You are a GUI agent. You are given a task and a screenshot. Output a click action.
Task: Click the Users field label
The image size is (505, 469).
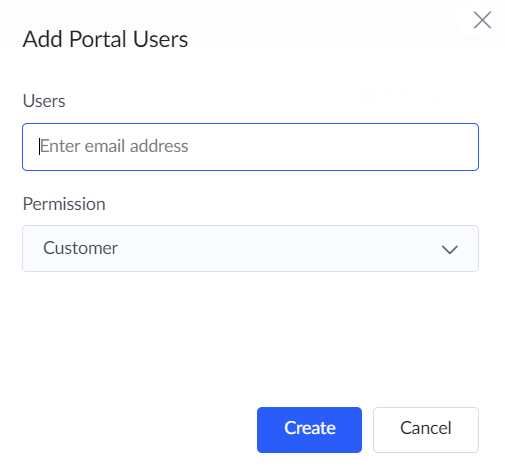(44, 101)
